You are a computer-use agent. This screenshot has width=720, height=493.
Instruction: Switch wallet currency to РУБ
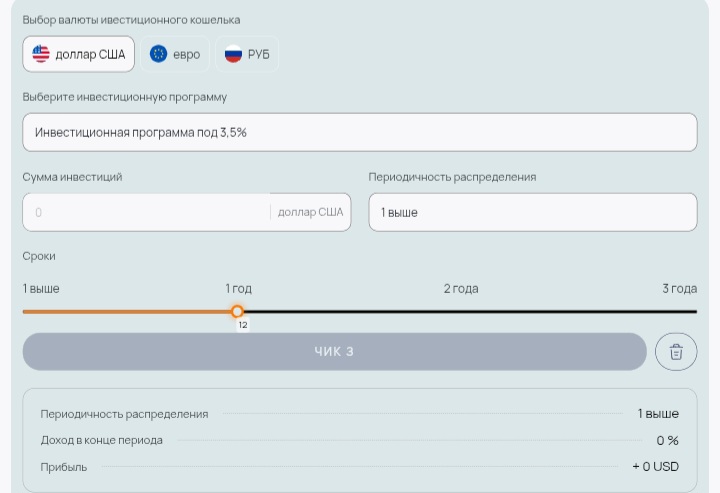click(x=247, y=54)
